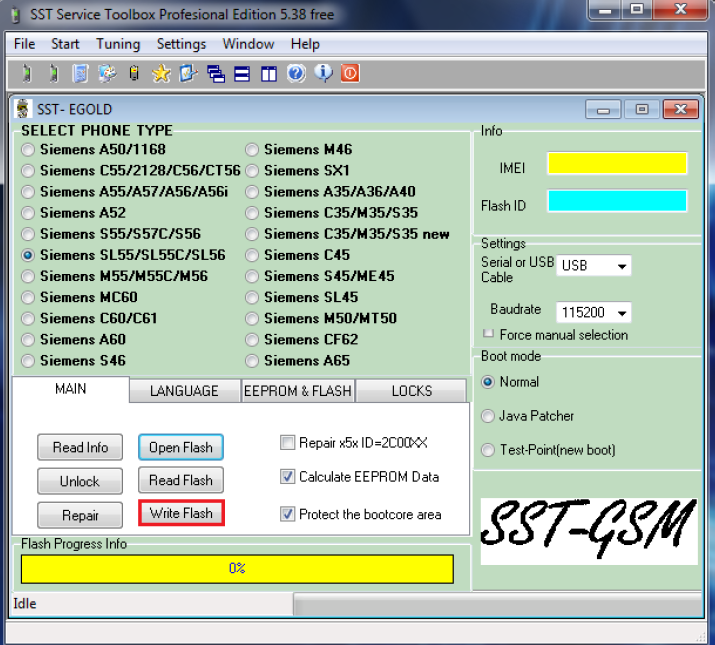The height and width of the screenshot is (645, 715).
Task: Click the SST-EGOLD window title icon
Action: pyautogui.click(x=22, y=109)
